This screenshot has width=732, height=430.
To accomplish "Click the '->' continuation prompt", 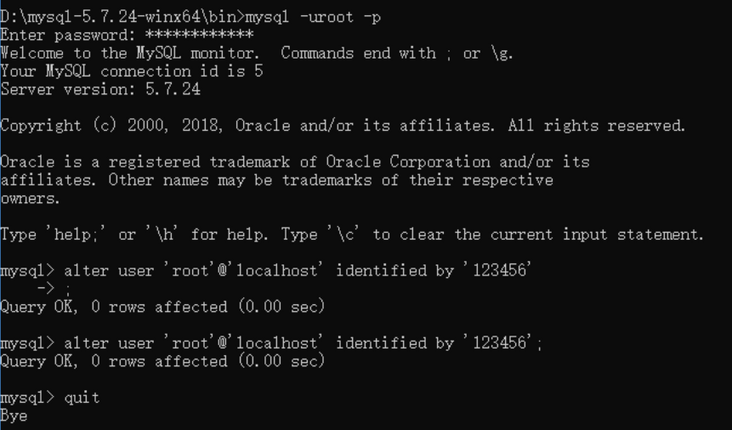I will coord(45,289).
